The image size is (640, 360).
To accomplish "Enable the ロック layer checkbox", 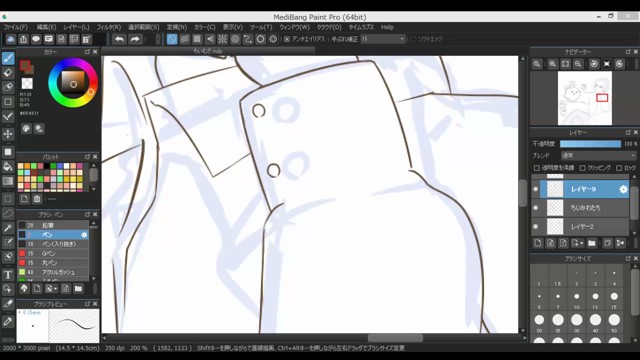I will [619, 168].
